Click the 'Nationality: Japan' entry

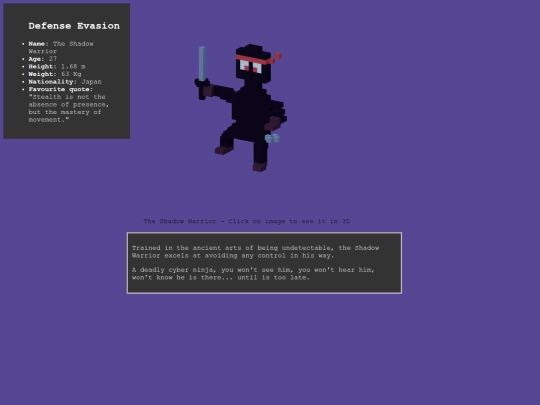pyautogui.click(x=65, y=82)
